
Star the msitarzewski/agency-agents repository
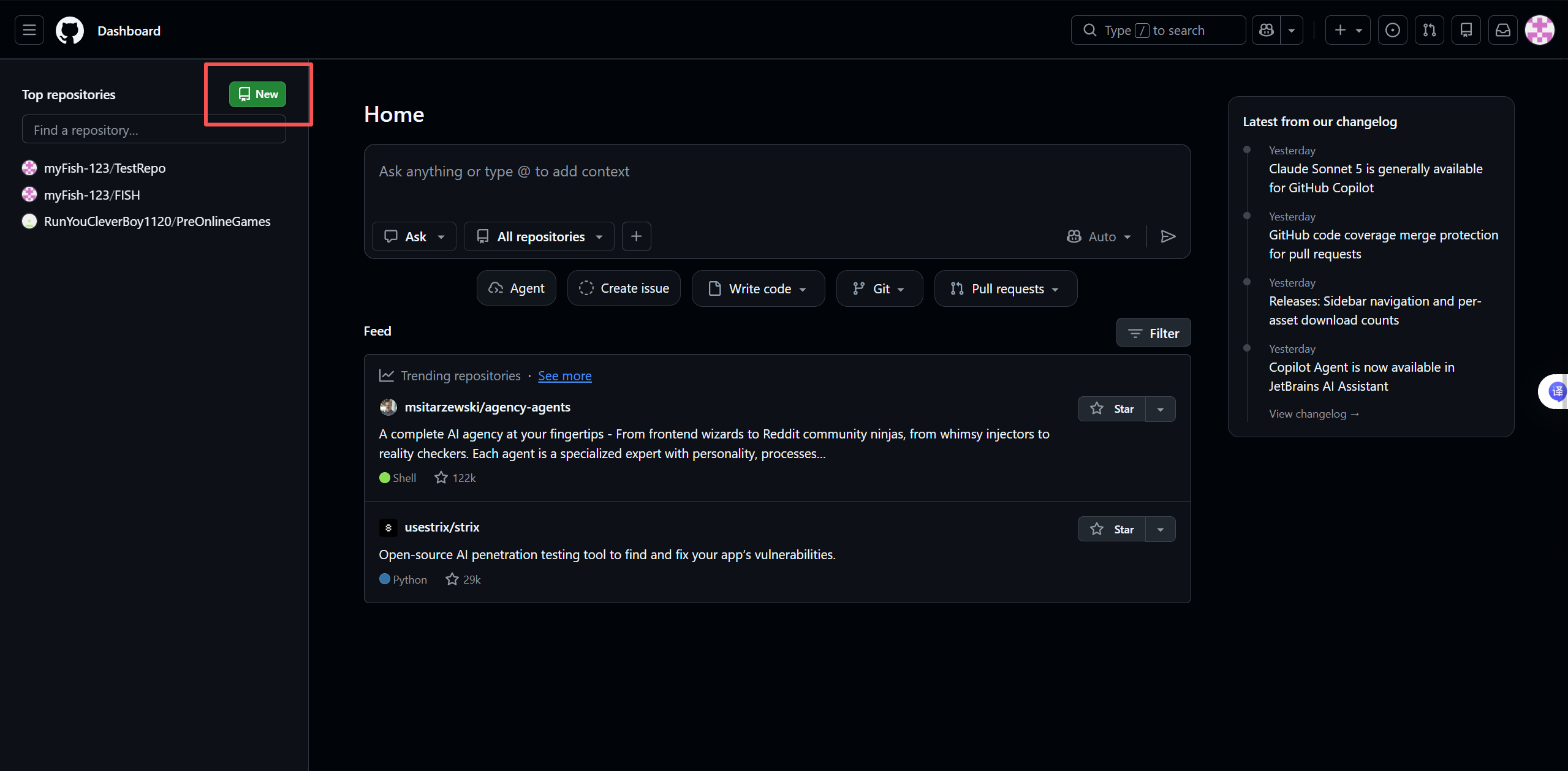click(1112, 409)
